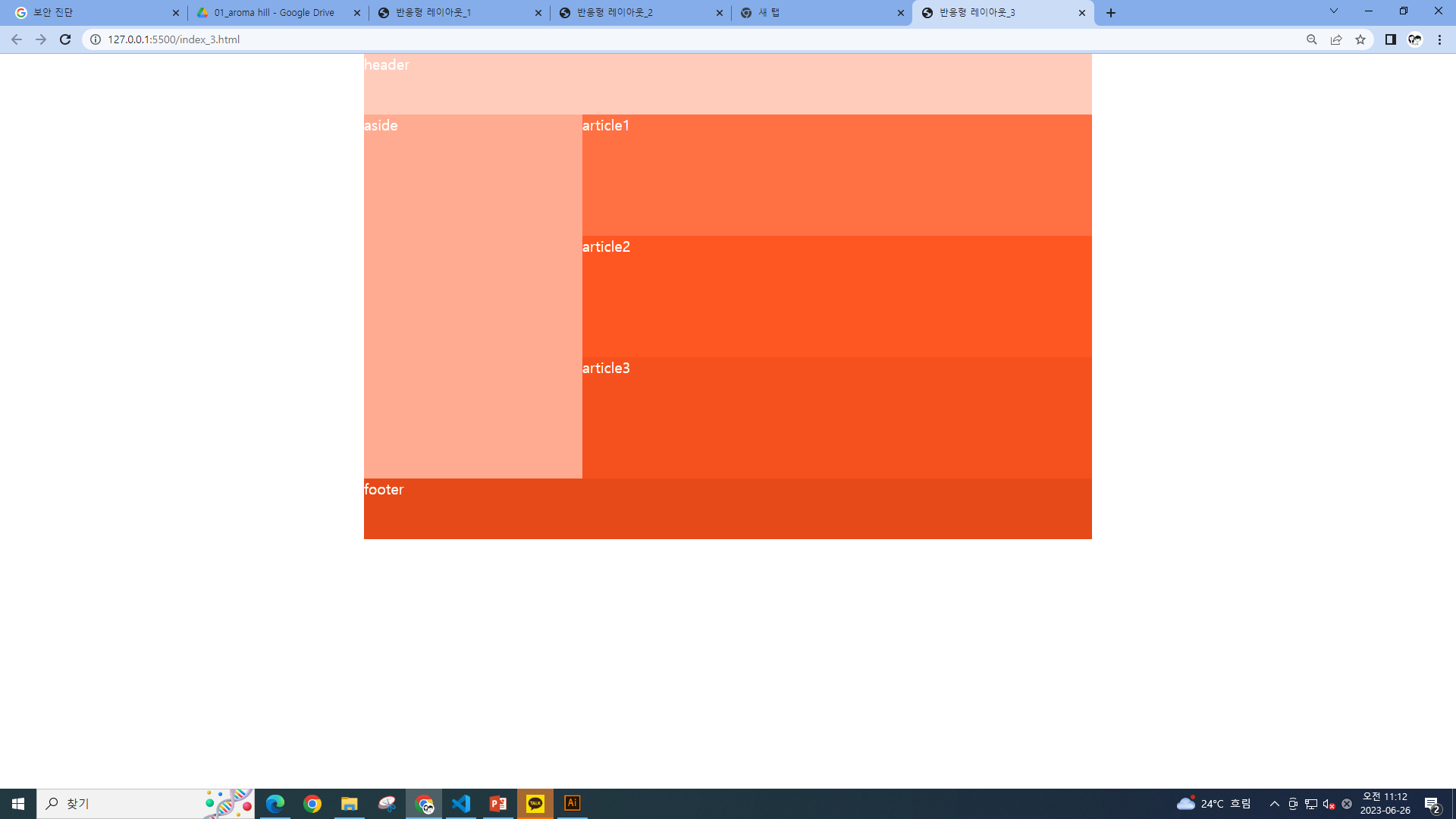Open Visual Studio Code from taskbar
The height and width of the screenshot is (819, 1456).
point(461,803)
